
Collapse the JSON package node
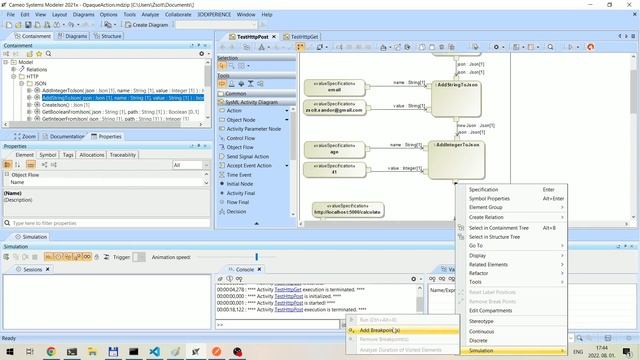[x=21, y=83]
